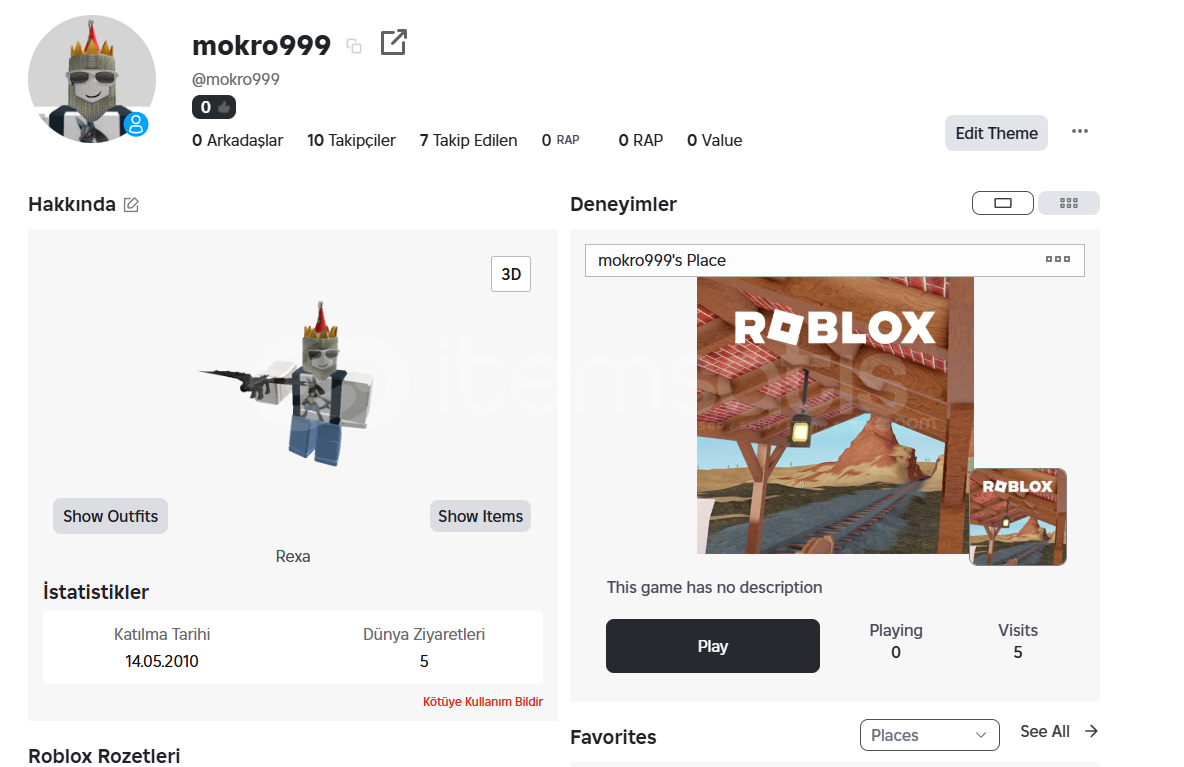Open the three-dot profile options menu
This screenshot has width=1184, height=767.
click(x=1080, y=131)
